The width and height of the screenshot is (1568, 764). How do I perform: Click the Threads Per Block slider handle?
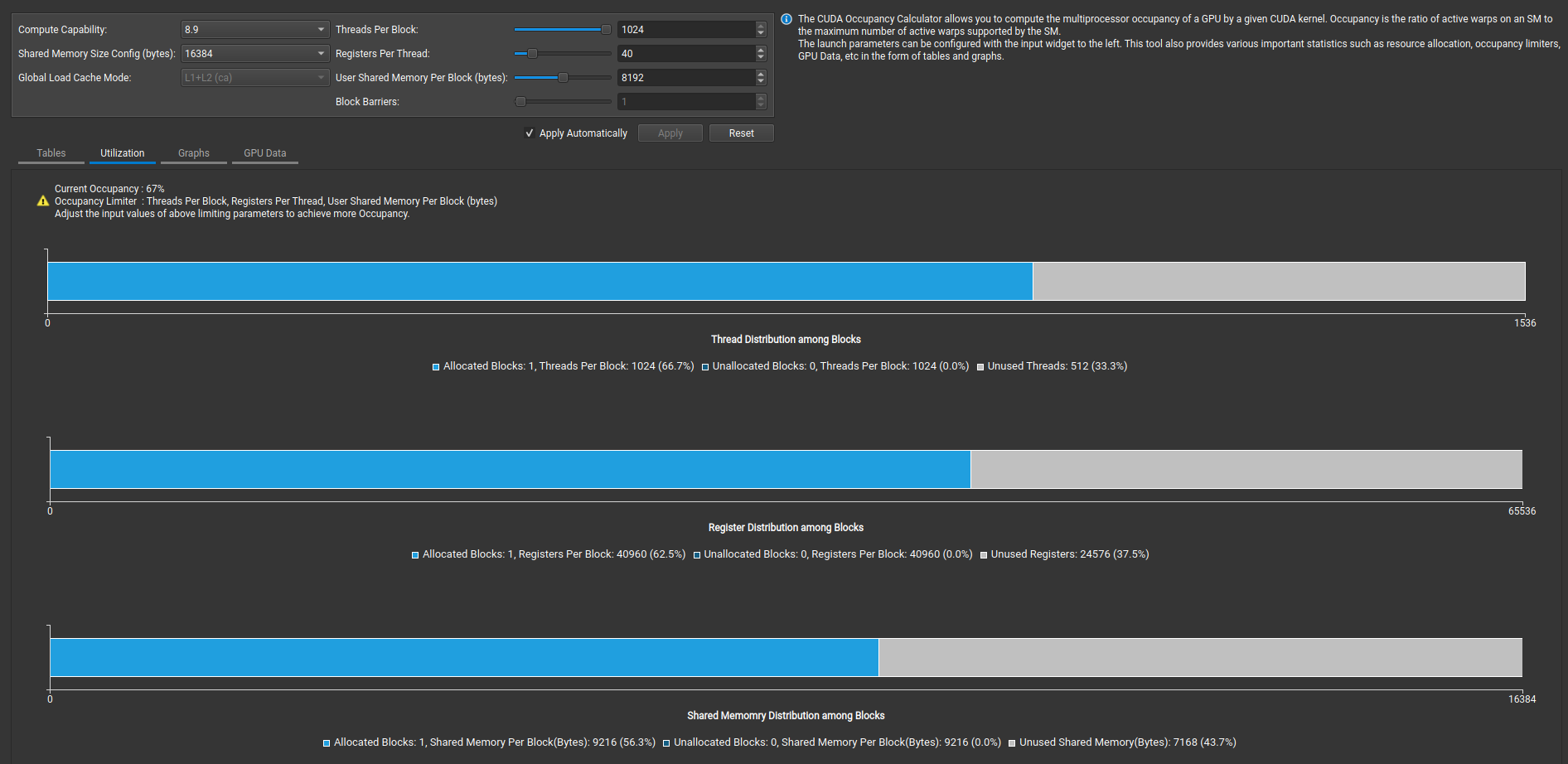[x=606, y=30]
